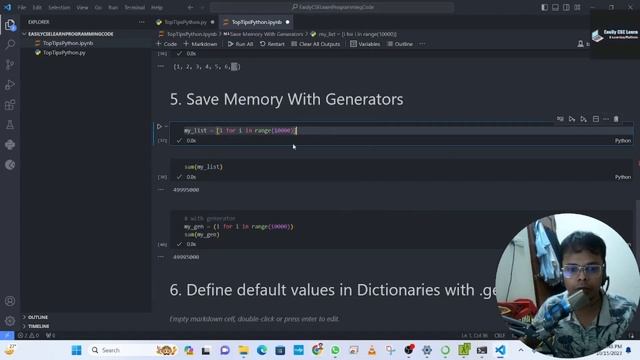Open more cell actions ellipsis

pos(606,119)
